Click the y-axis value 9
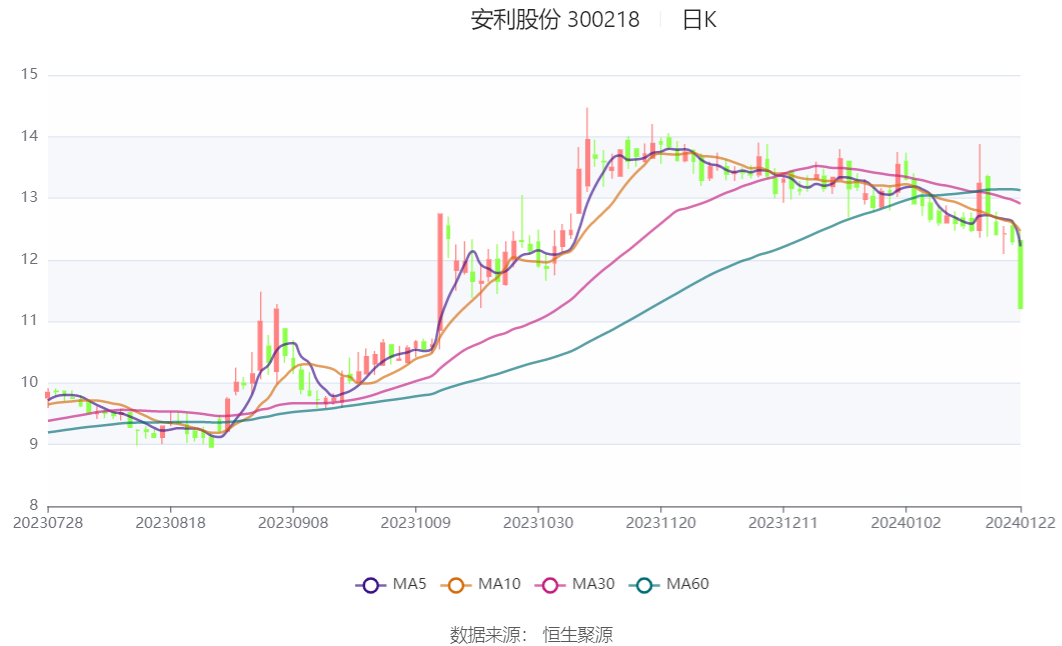This screenshot has width=1062, height=646. pos(34,444)
